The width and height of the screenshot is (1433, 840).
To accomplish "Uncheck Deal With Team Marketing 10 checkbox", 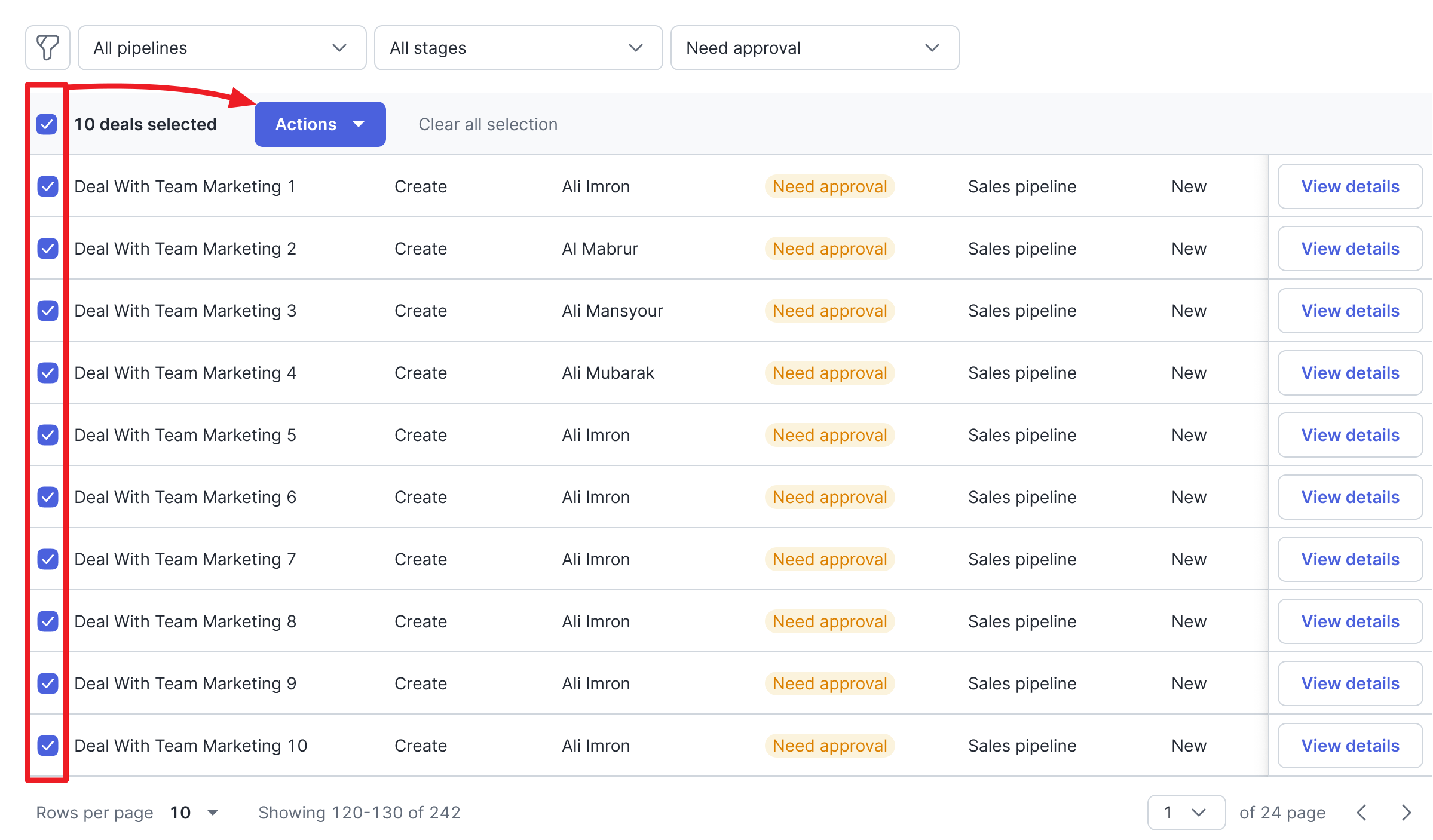I will [x=48, y=746].
